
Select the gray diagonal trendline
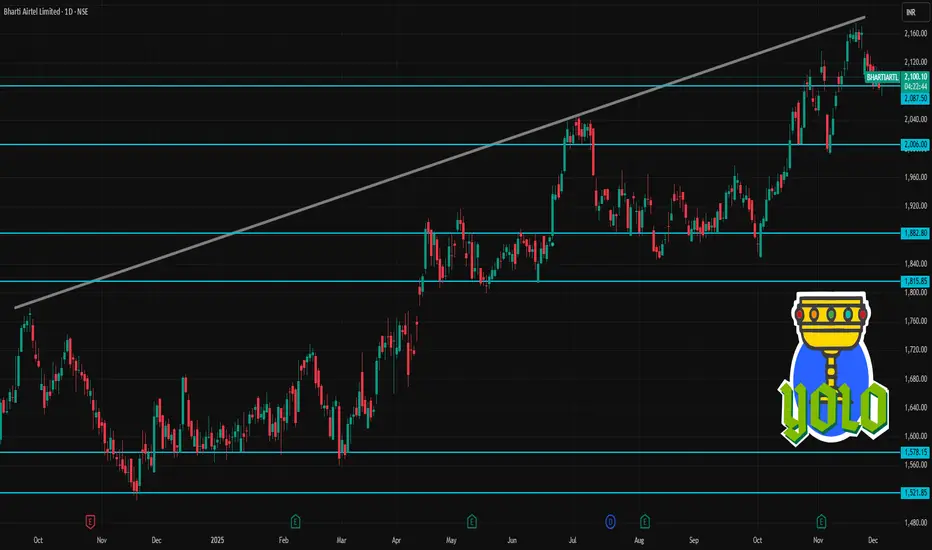pyautogui.click(x=440, y=162)
